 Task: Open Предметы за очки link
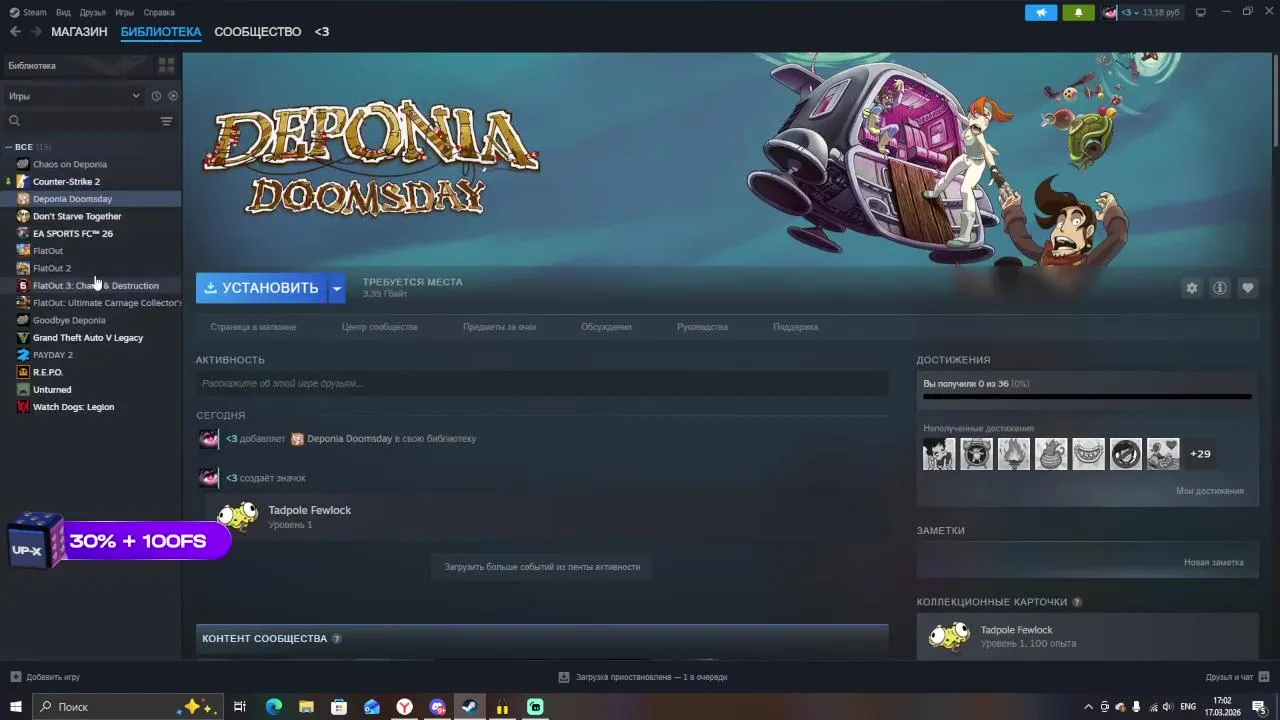point(499,327)
